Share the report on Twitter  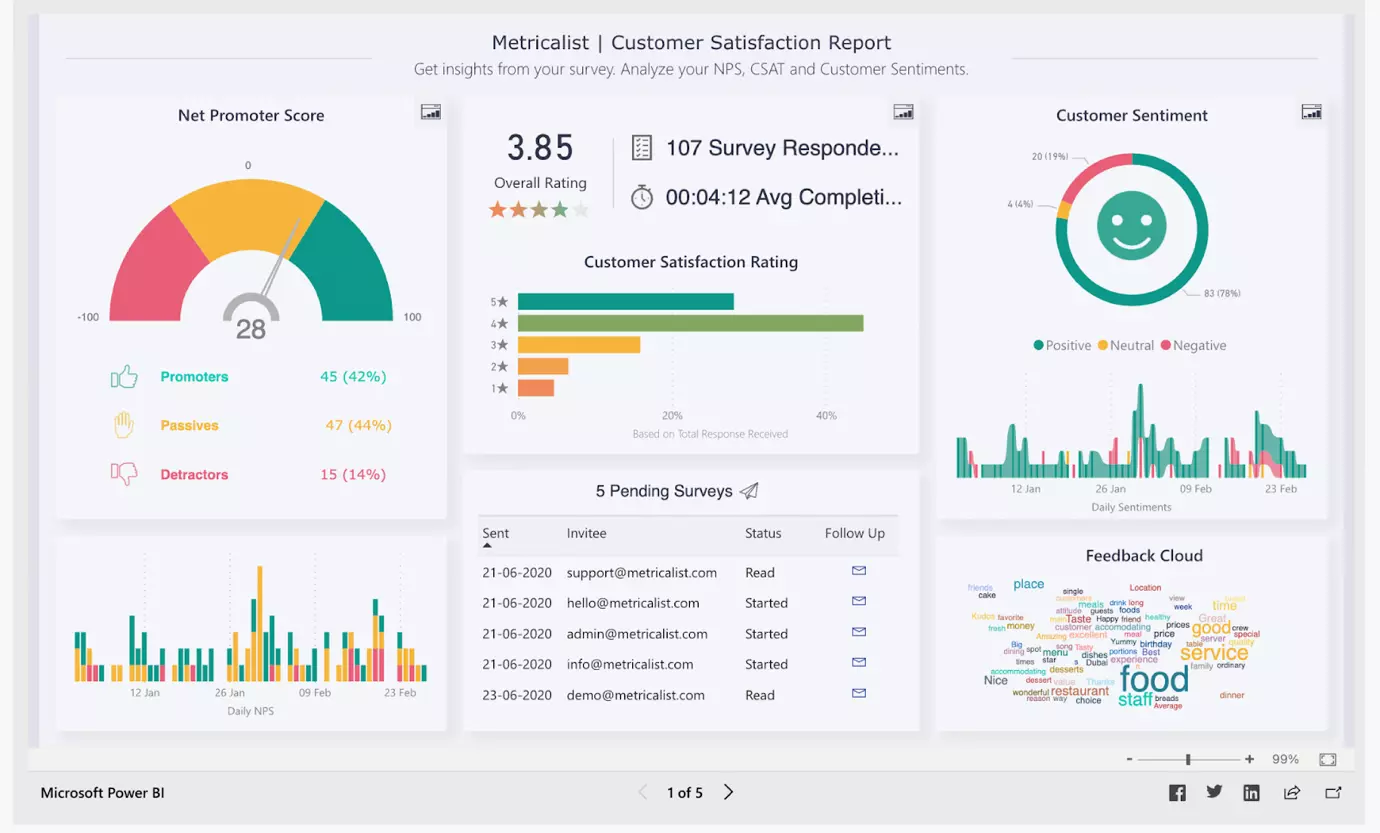click(1214, 791)
